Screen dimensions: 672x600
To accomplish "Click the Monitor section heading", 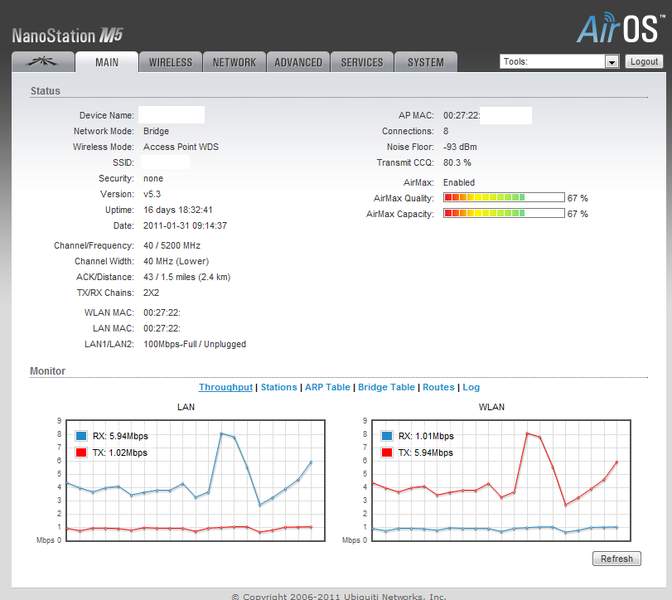I will coord(48,371).
